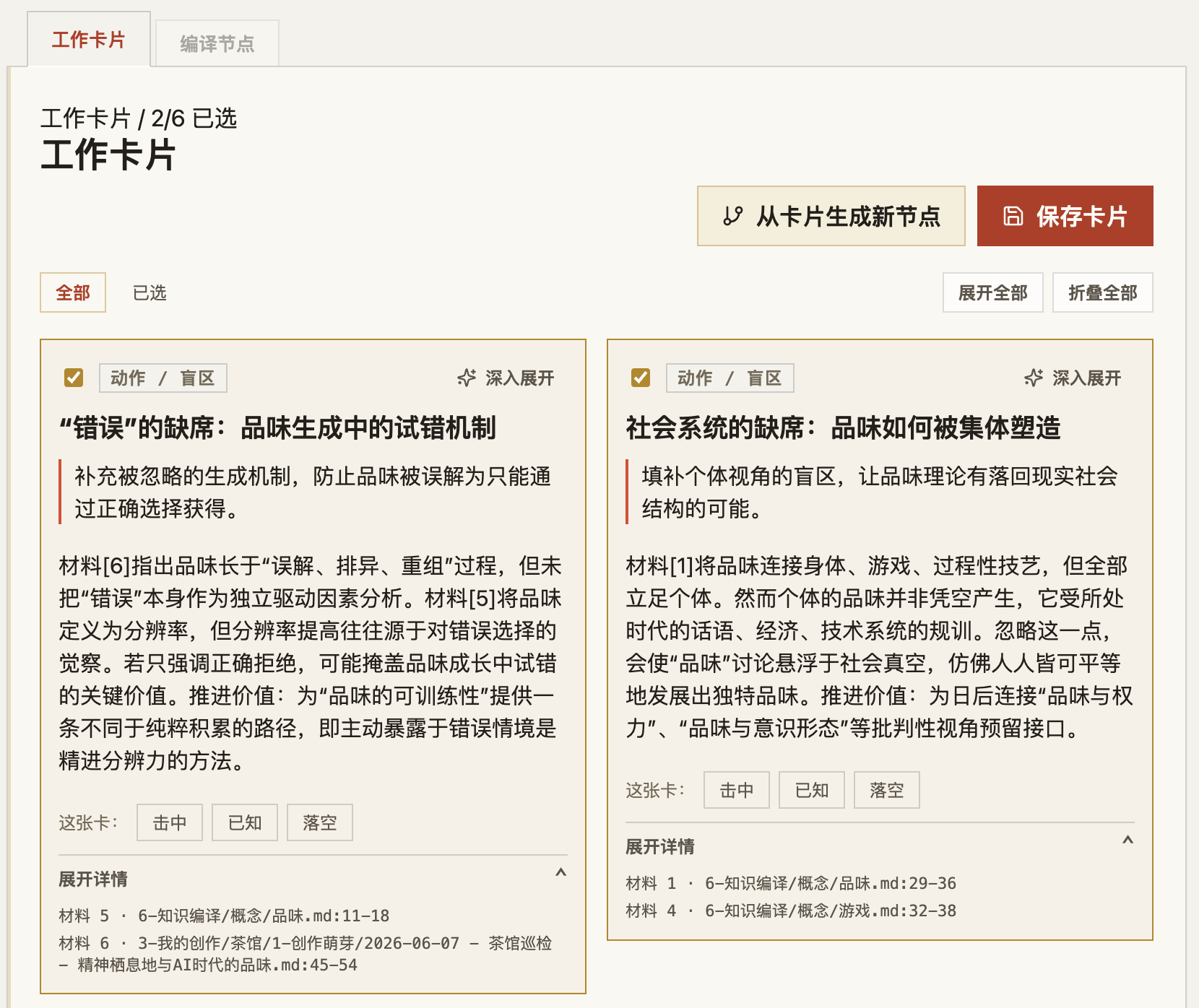Viewport: 1199px width, 1008px height.
Task: Click card title 社会系统的缺席：品味如何被集体塑造
Action: (x=844, y=427)
